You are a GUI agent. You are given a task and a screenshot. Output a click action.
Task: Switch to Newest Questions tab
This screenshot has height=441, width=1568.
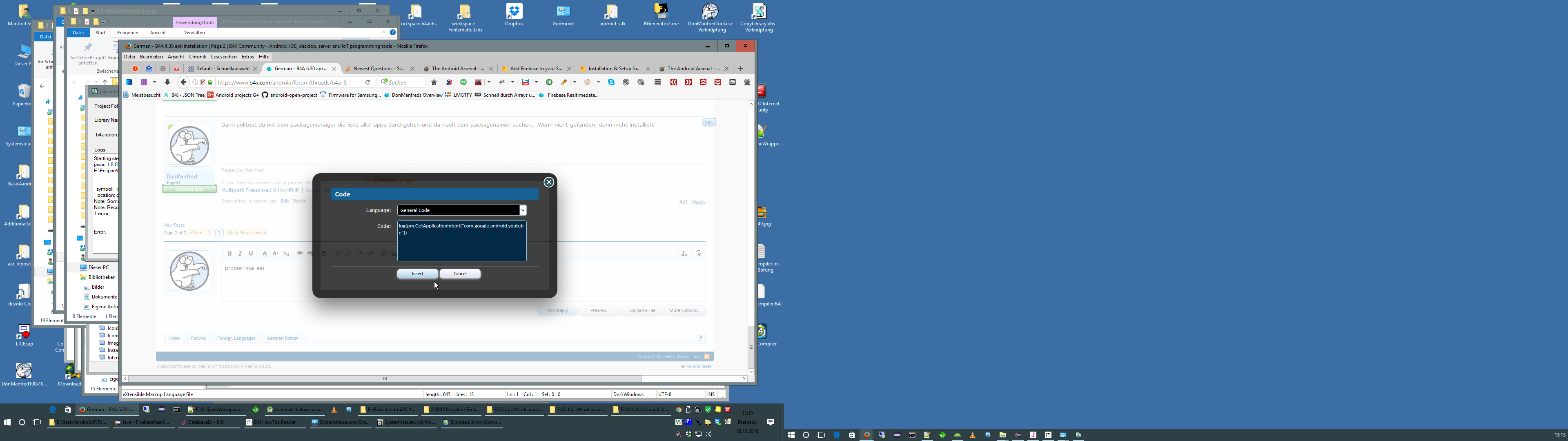[378, 68]
